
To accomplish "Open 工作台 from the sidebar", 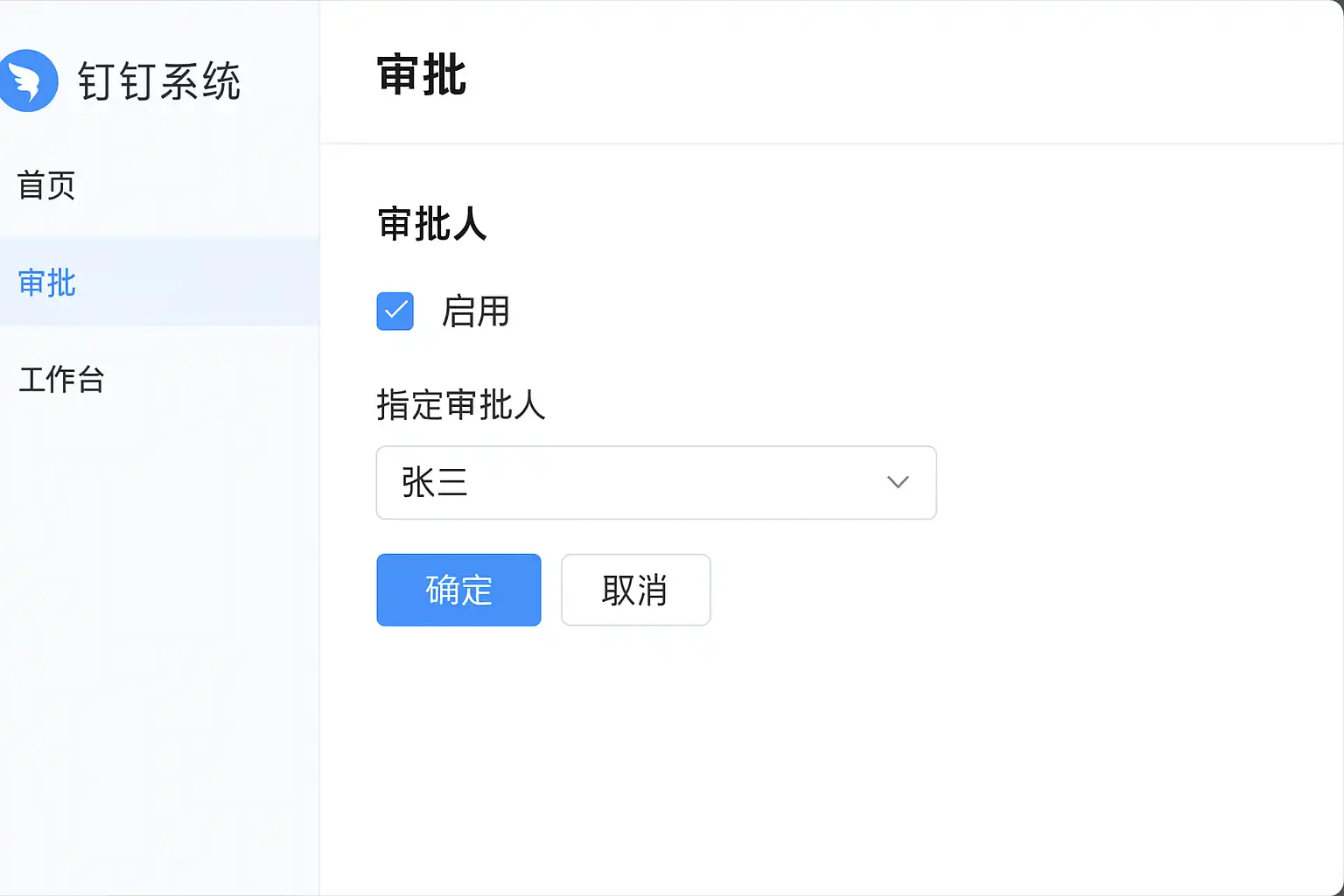I will (61, 380).
